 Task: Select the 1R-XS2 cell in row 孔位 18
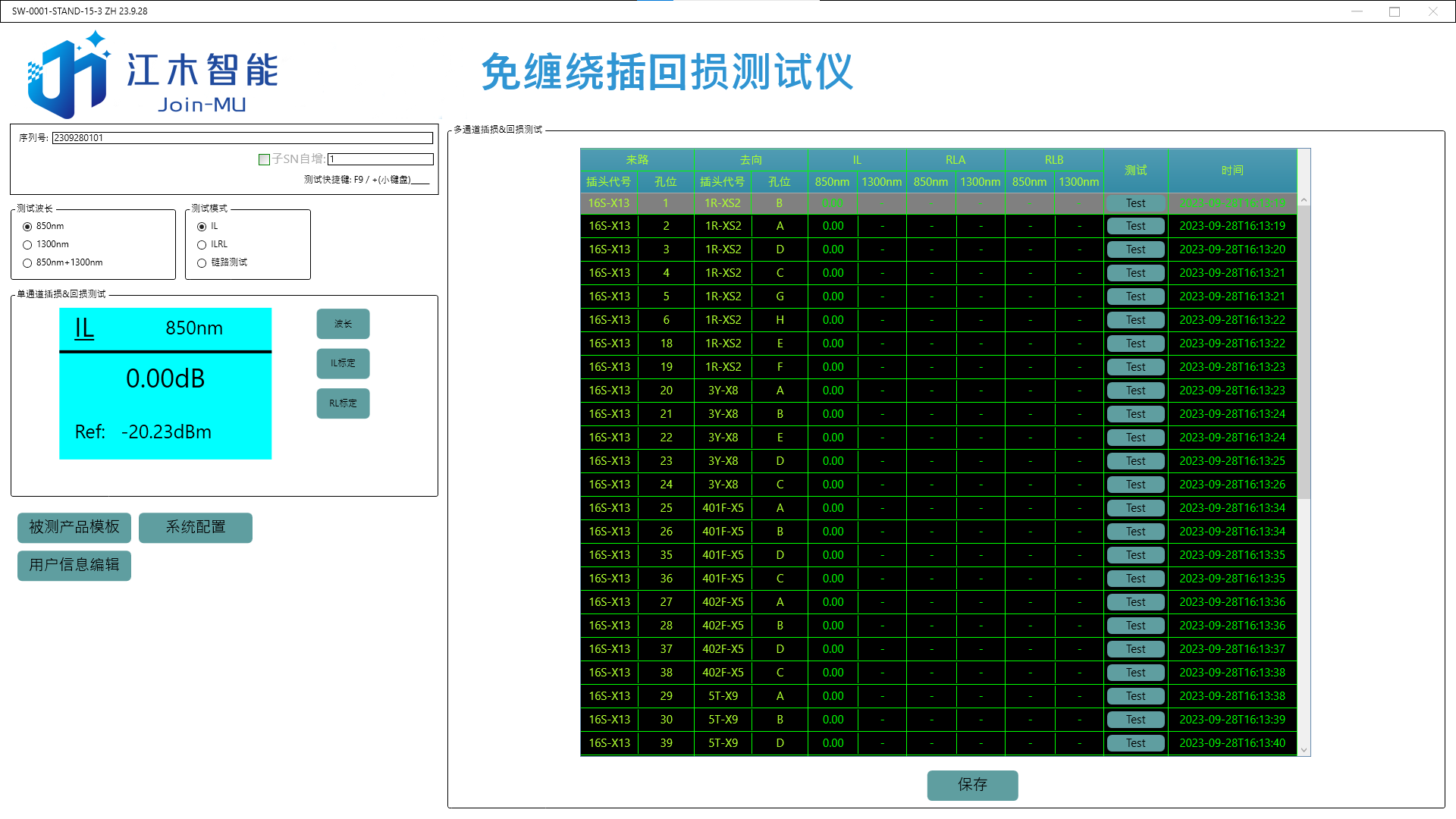click(x=723, y=344)
